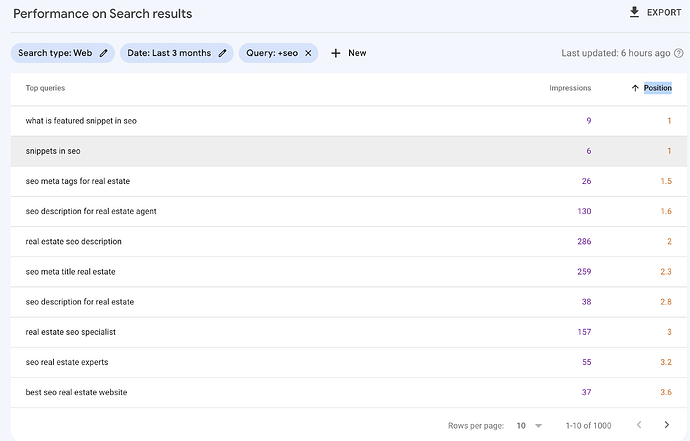The height and width of the screenshot is (441, 690).
Task: Select query 'what is featured snippet in seo'
Action: 81,121
